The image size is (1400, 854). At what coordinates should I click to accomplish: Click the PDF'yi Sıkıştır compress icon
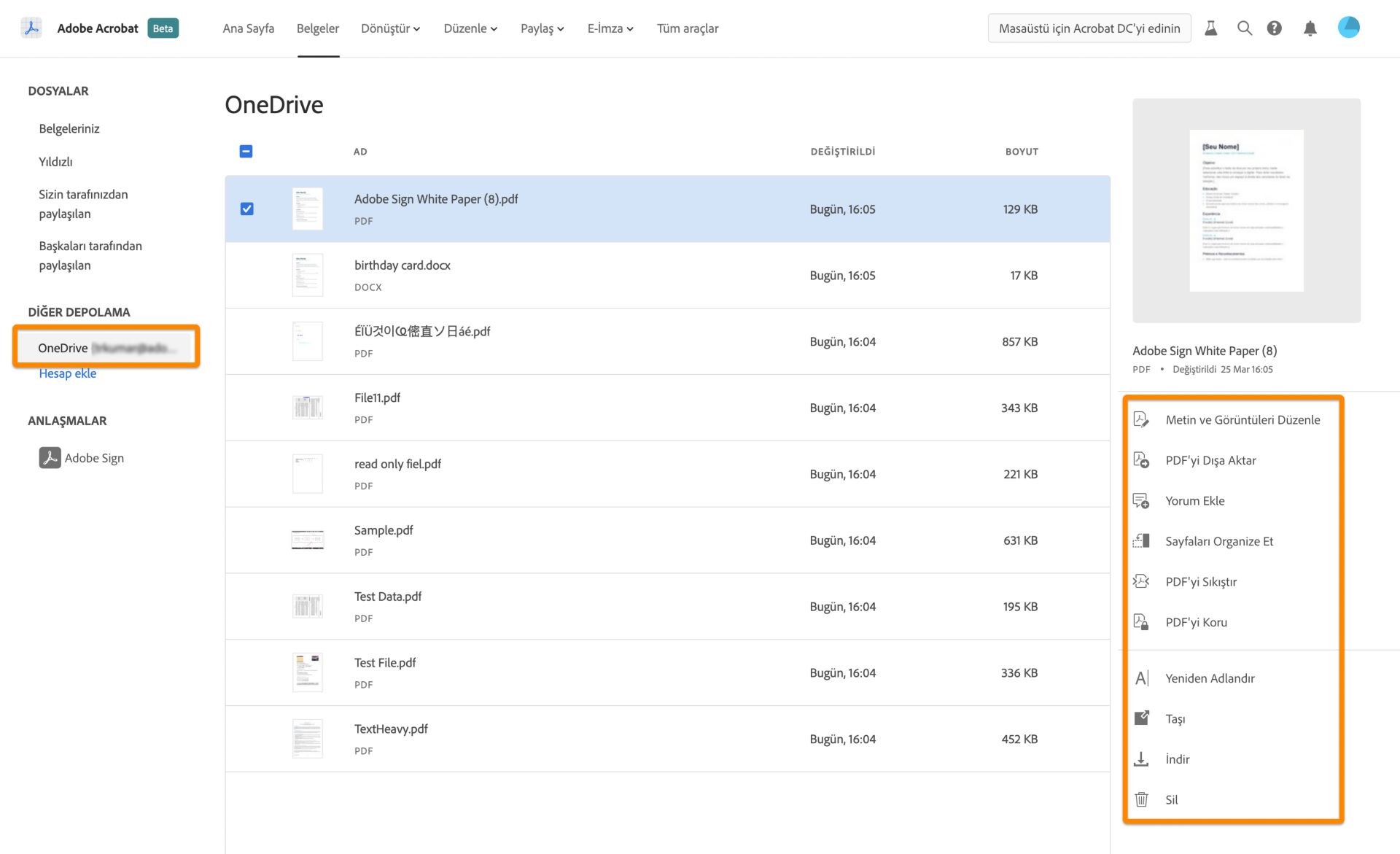(1141, 581)
